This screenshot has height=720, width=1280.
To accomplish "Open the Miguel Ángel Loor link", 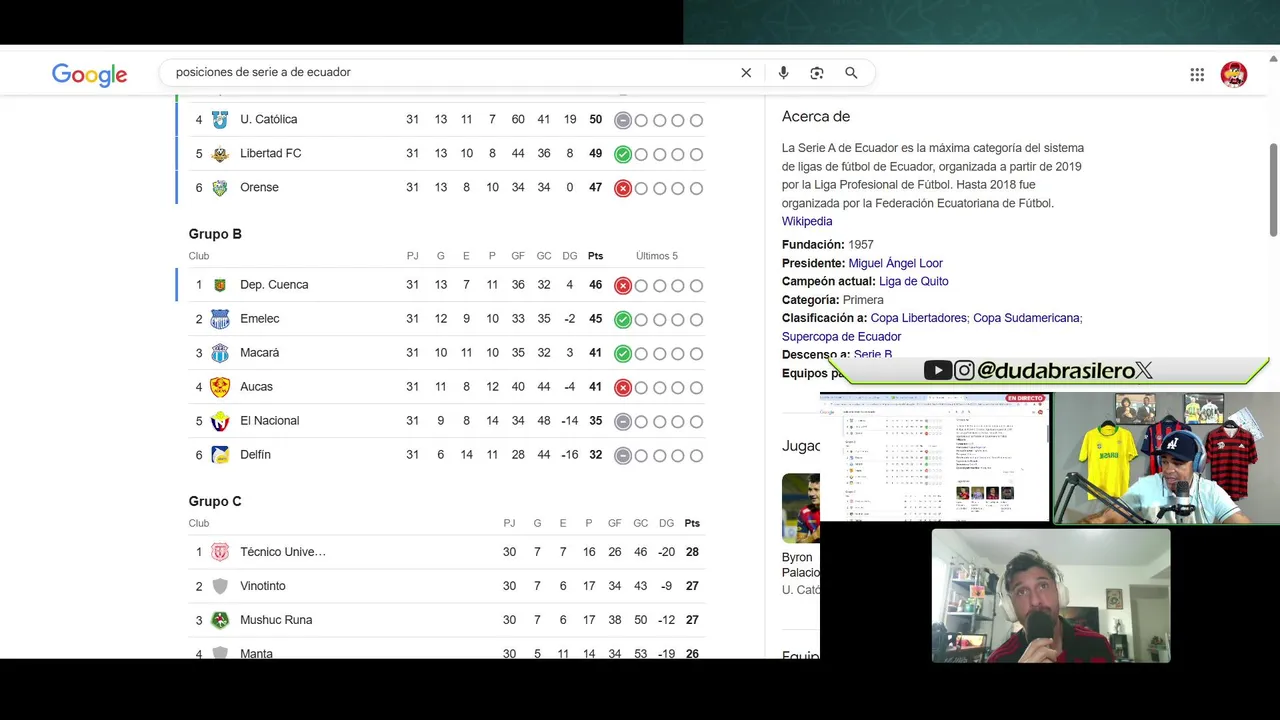I will [x=895, y=263].
